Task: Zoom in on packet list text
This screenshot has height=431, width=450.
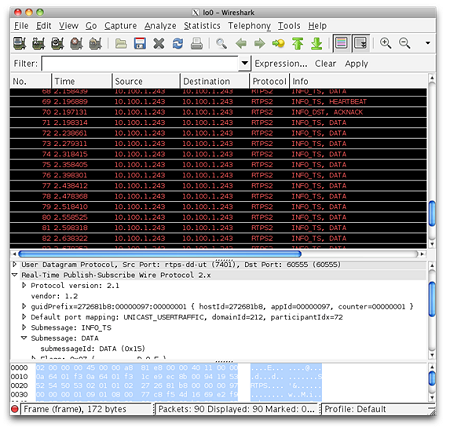Action: pyautogui.click(x=385, y=43)
